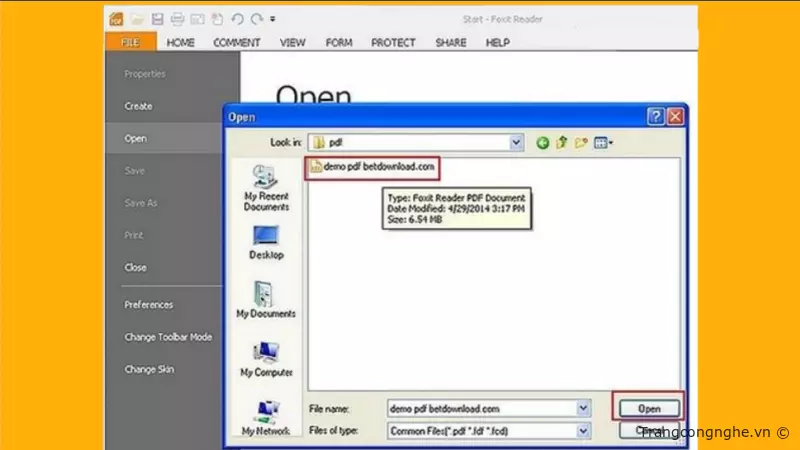
Task: Open the Files of type dropdown
Action: (583, 430)
